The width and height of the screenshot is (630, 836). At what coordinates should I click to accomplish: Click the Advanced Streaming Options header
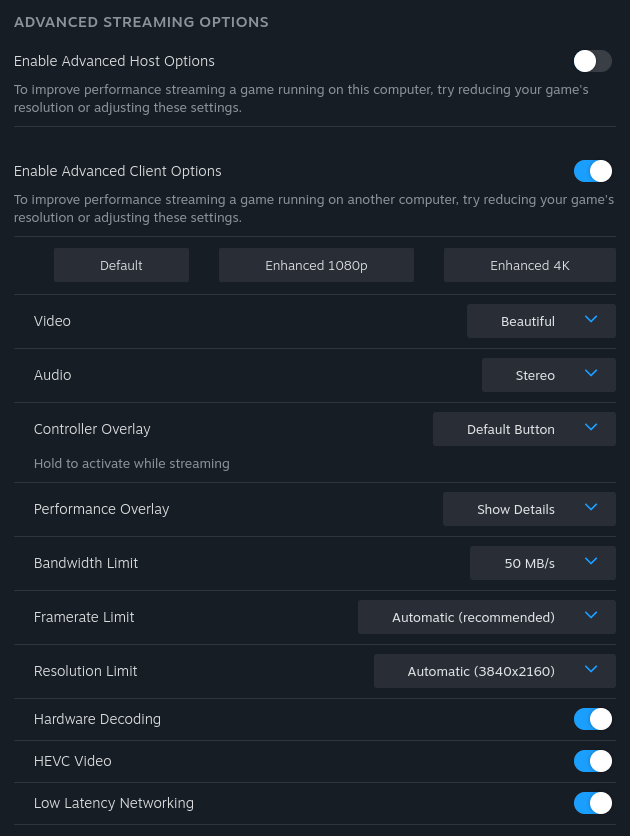141,21
